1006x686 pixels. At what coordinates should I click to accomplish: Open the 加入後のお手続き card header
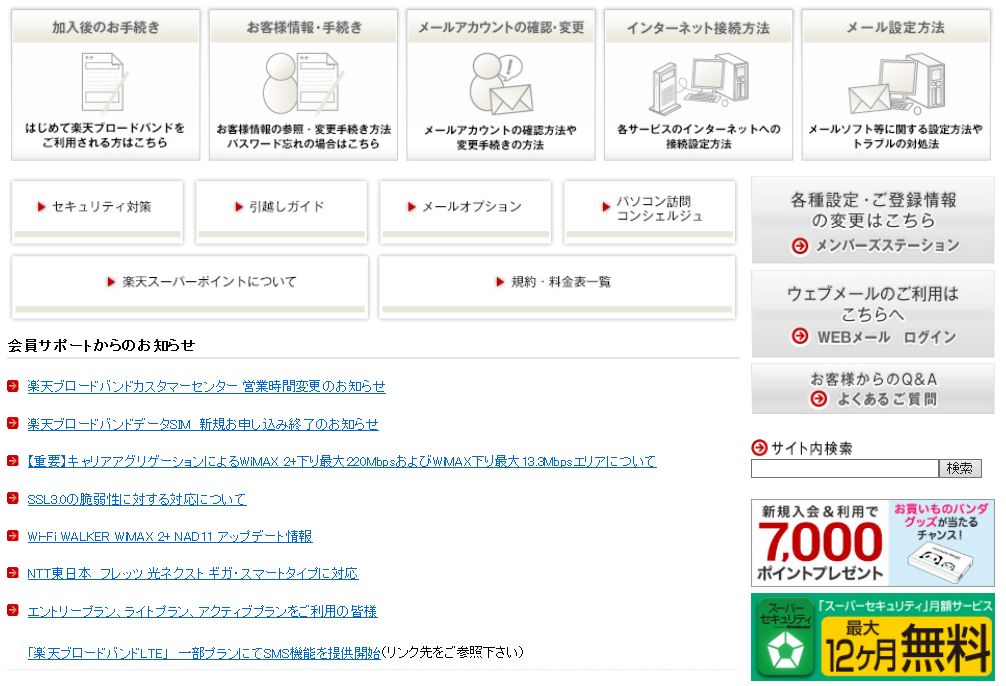pos(106,28)
